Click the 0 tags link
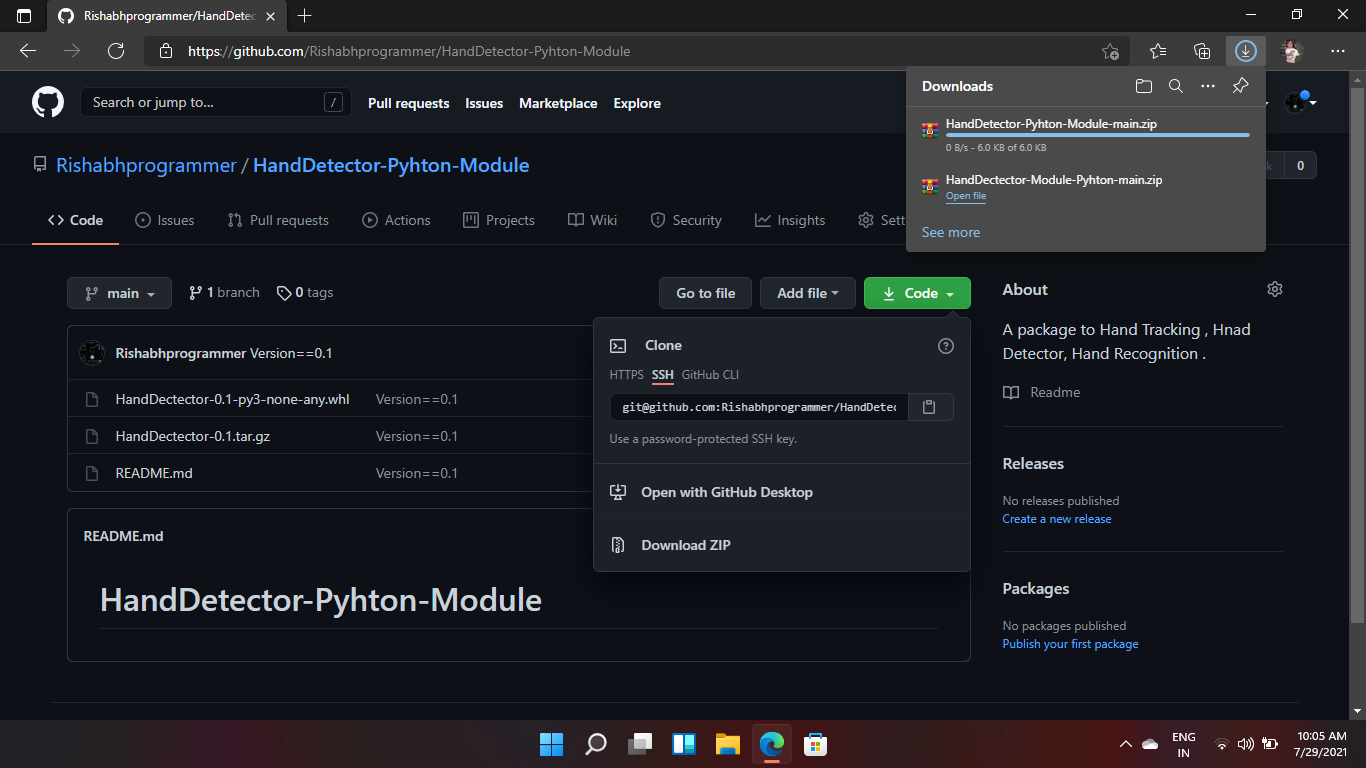1366x768 pixels. (x=305, y=293)
